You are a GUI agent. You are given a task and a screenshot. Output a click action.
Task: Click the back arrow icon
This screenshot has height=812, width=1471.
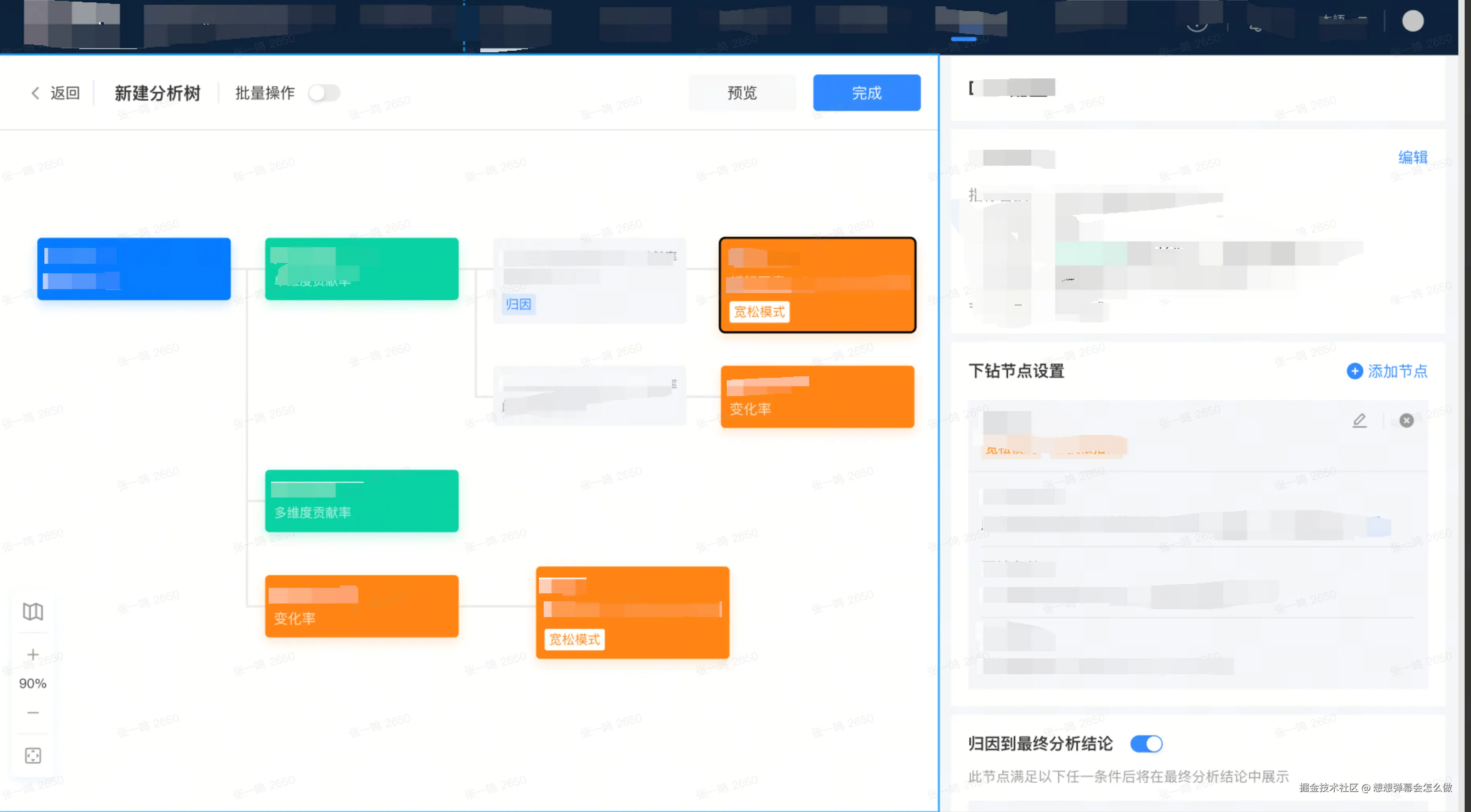tap(35, 93)
